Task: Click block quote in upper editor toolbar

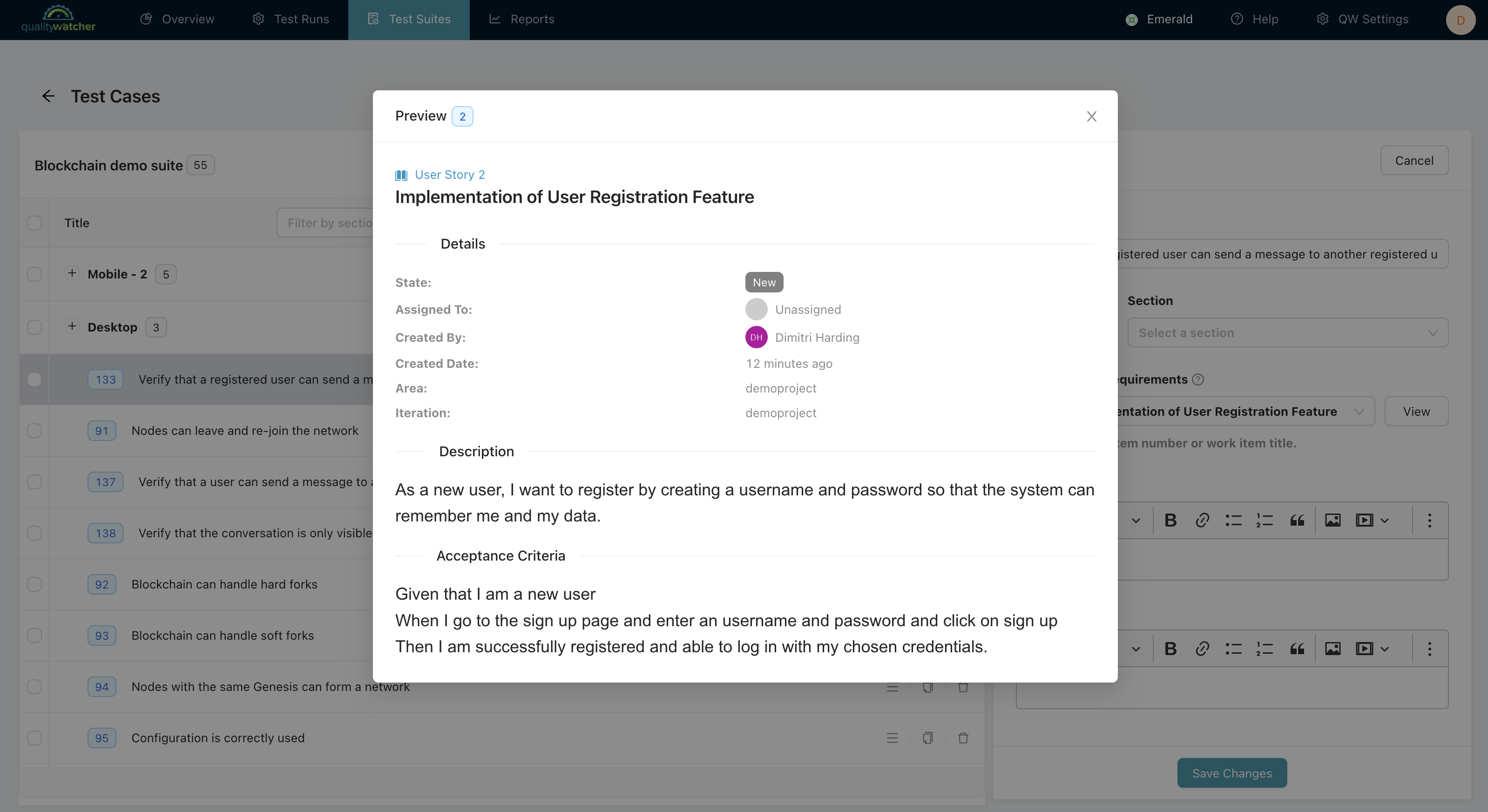Action: 1298,521
